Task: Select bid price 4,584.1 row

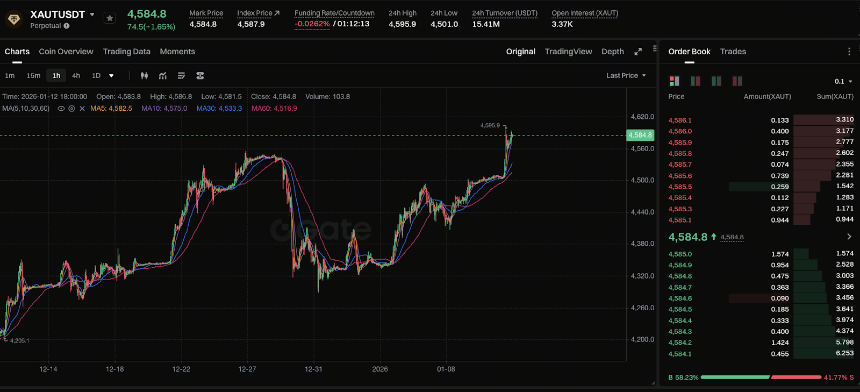Action: (761, 354)
